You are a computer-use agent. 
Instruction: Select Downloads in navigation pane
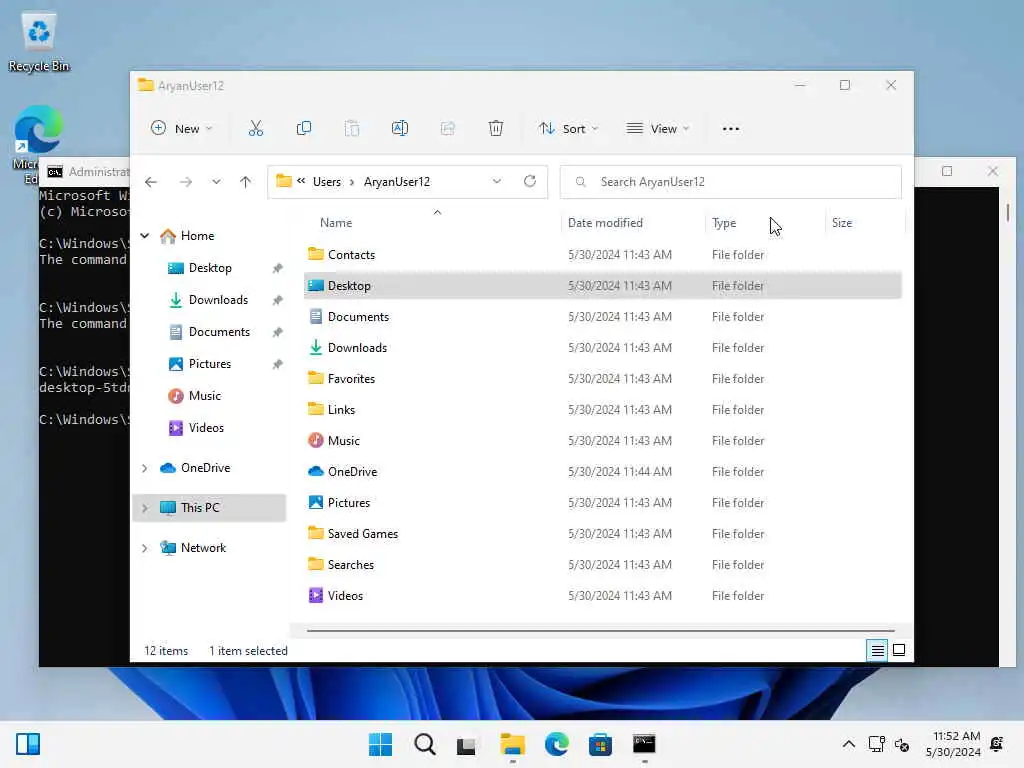tap(218, 300)
